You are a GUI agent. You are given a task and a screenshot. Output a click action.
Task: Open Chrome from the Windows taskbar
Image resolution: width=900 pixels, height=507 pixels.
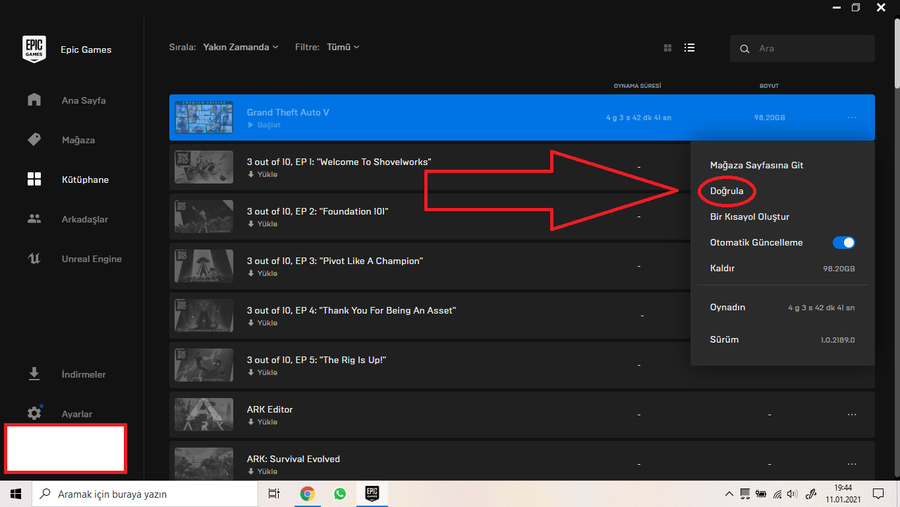(x=307, y=494)
